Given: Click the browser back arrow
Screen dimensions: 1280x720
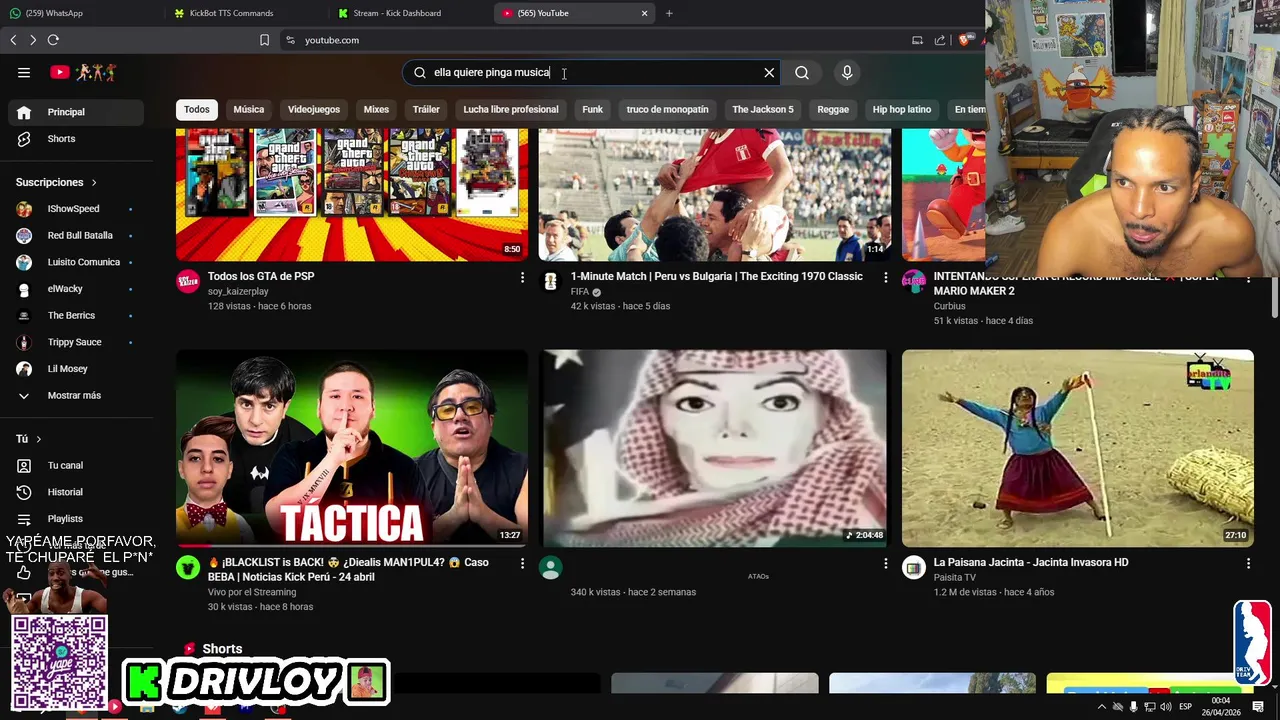Looking at the screenshot, I should tap(13, 40).
